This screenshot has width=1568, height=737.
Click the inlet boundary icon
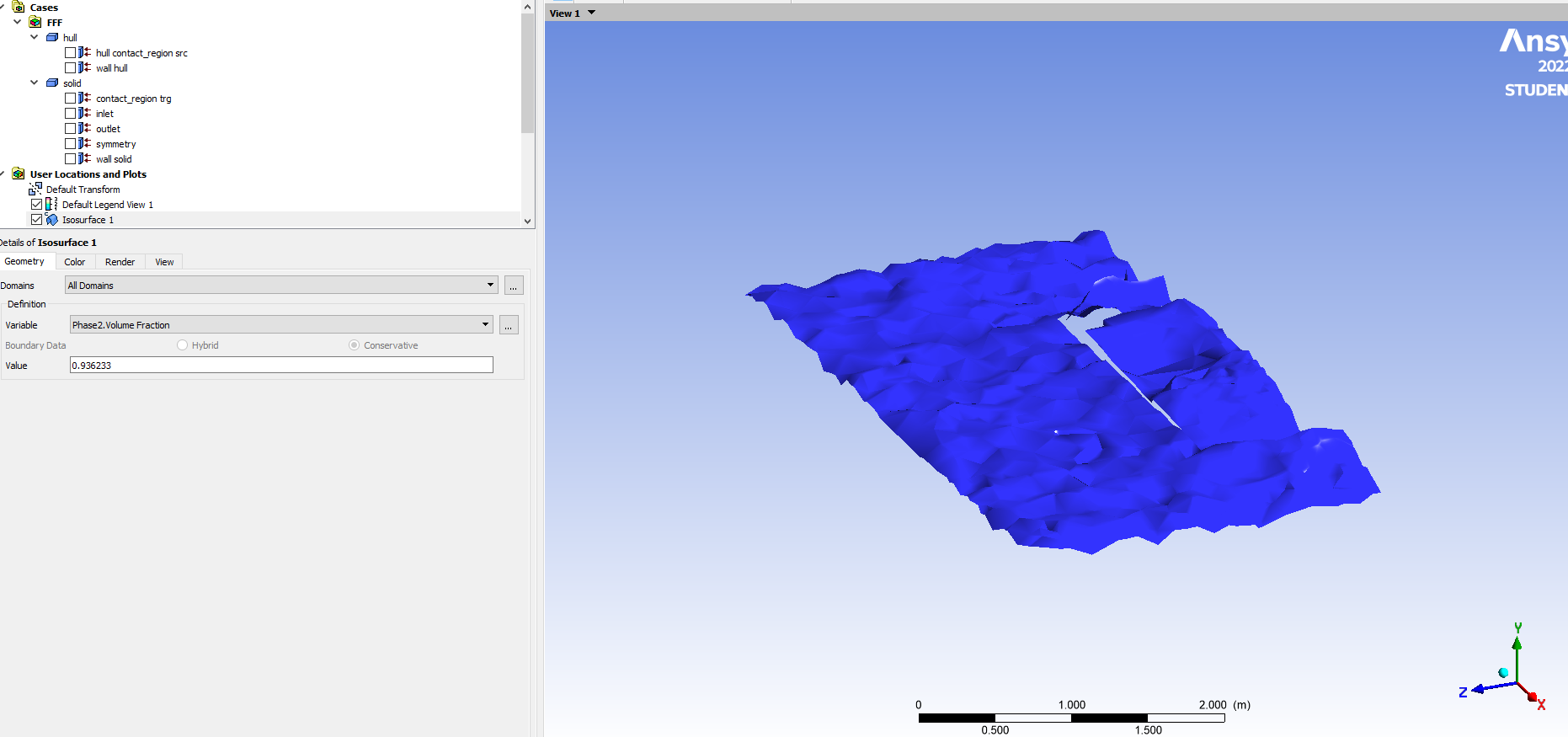click(x=84, y=114)
